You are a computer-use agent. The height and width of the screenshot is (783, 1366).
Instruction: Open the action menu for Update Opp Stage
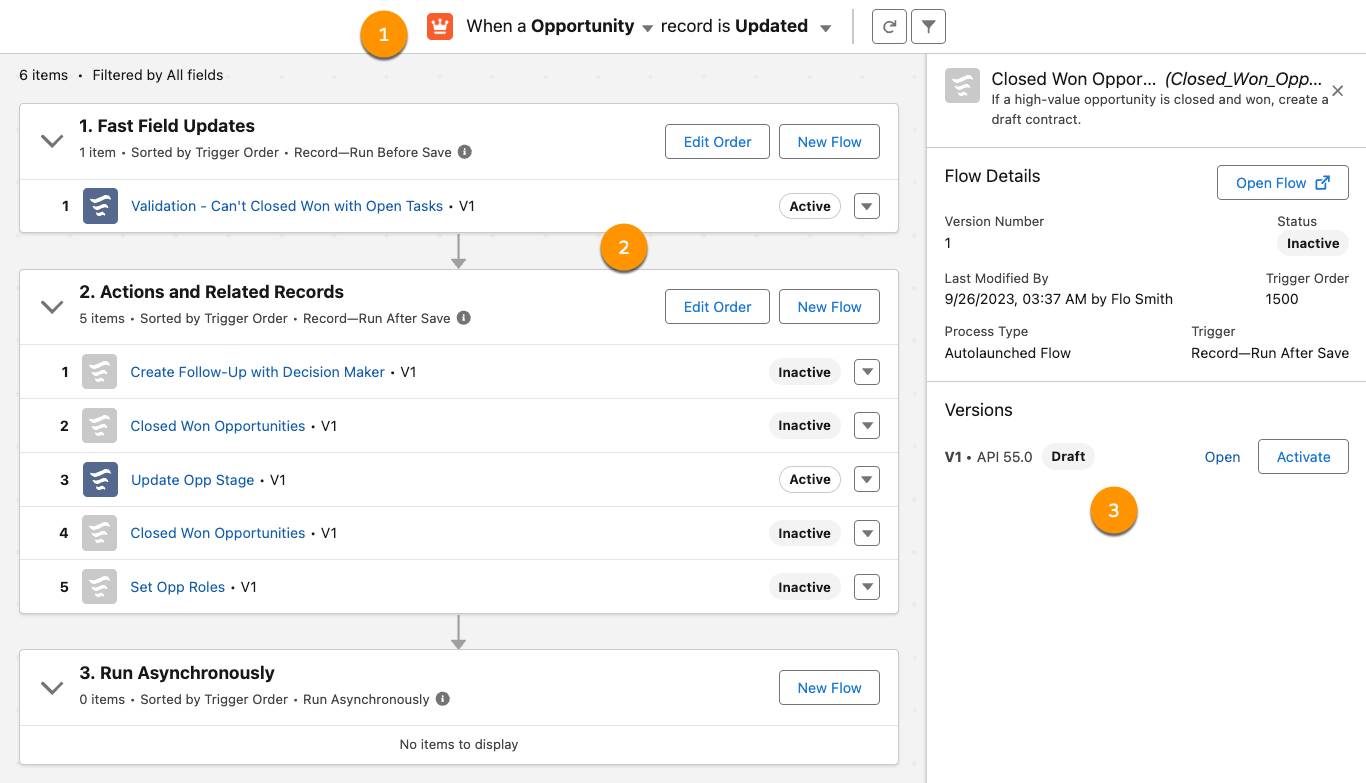[x=866, y=479]
